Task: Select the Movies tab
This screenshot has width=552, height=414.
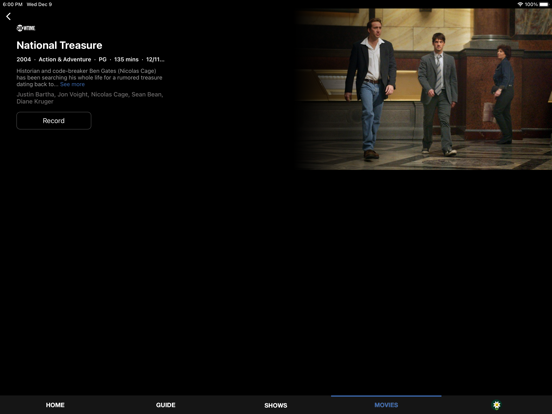Action: point(386,405)
